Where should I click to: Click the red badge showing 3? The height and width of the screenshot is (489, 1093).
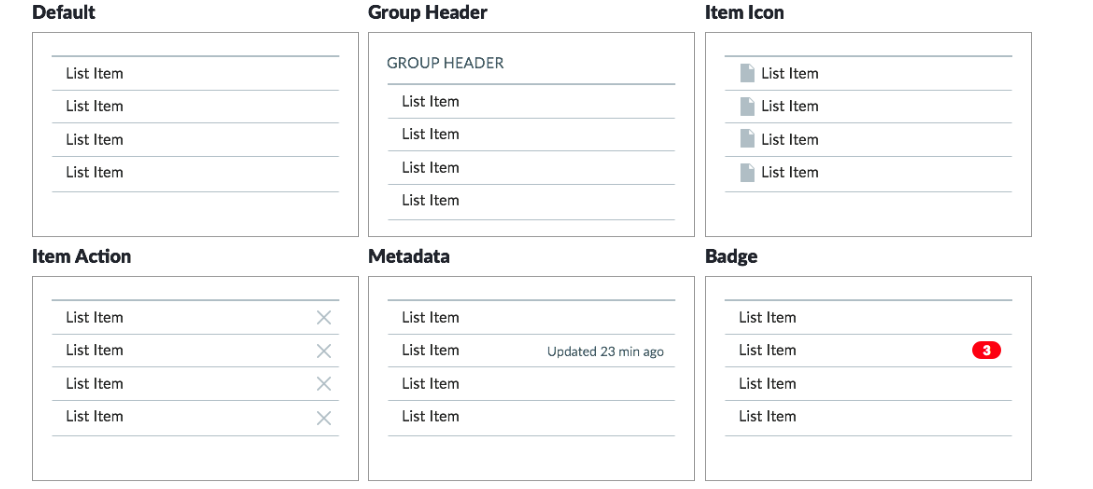[986, 350]
